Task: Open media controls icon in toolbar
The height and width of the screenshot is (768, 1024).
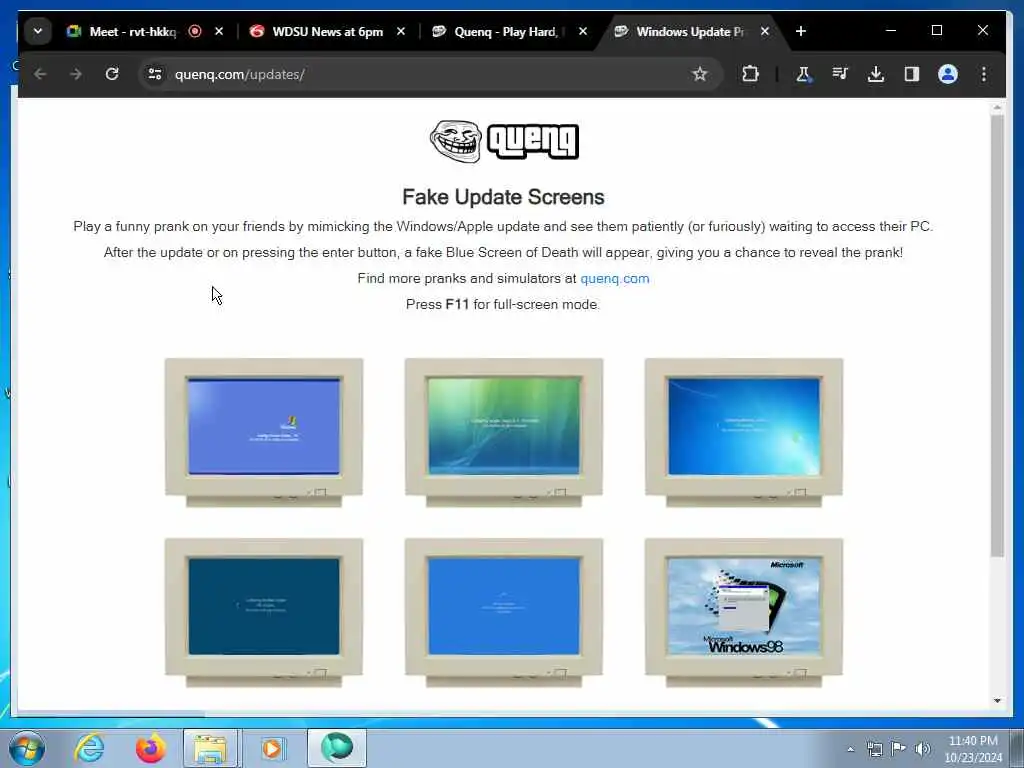Action: pyautogui.click(x=840, y=74)
